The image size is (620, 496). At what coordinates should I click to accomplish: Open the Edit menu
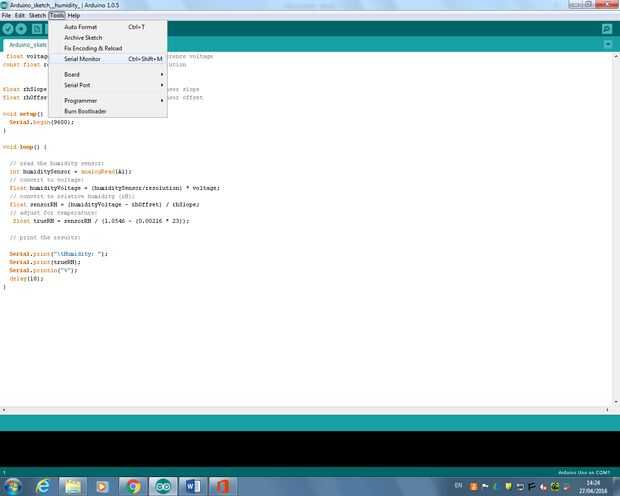(20, 15)
